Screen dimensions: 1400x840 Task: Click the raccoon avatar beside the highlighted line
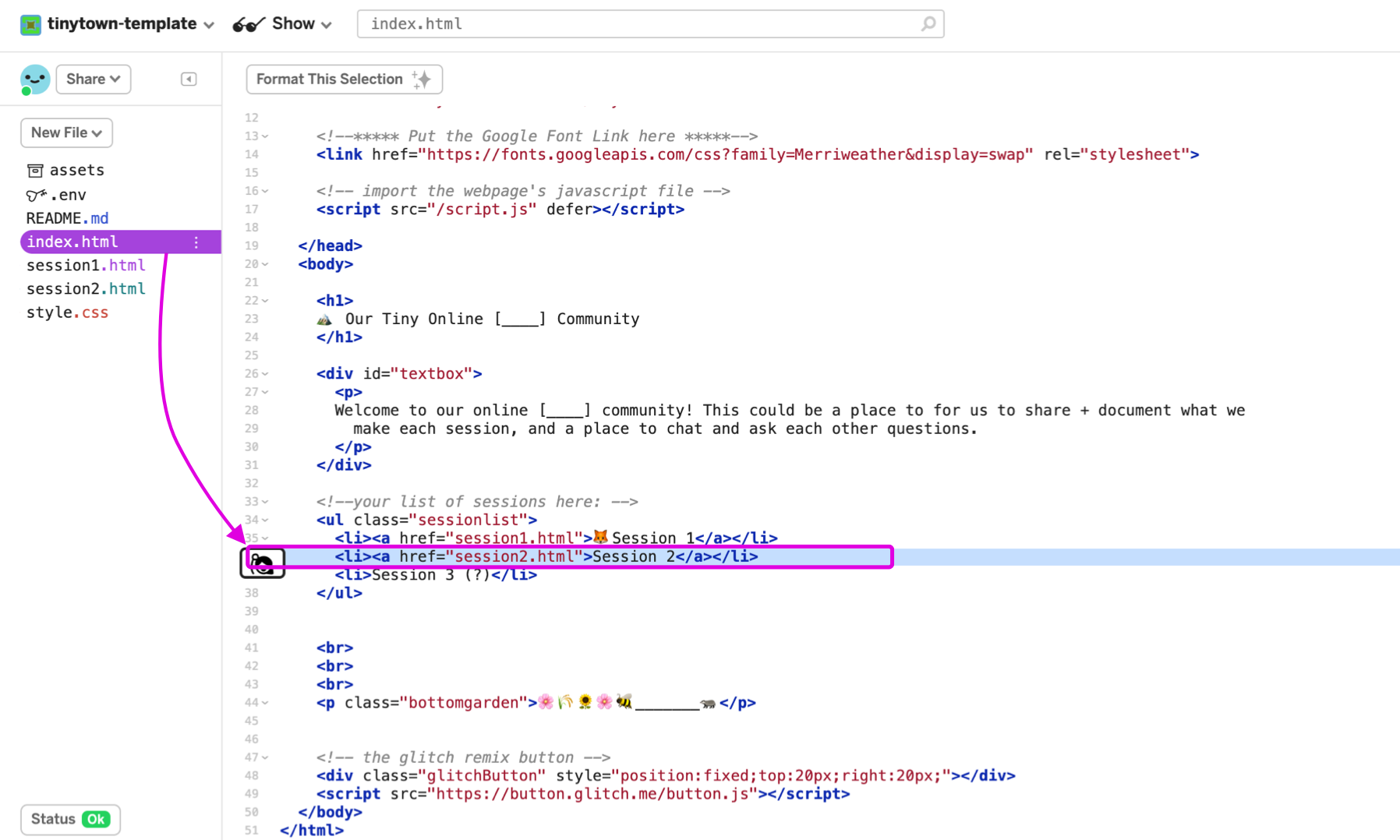pos(263,563)
